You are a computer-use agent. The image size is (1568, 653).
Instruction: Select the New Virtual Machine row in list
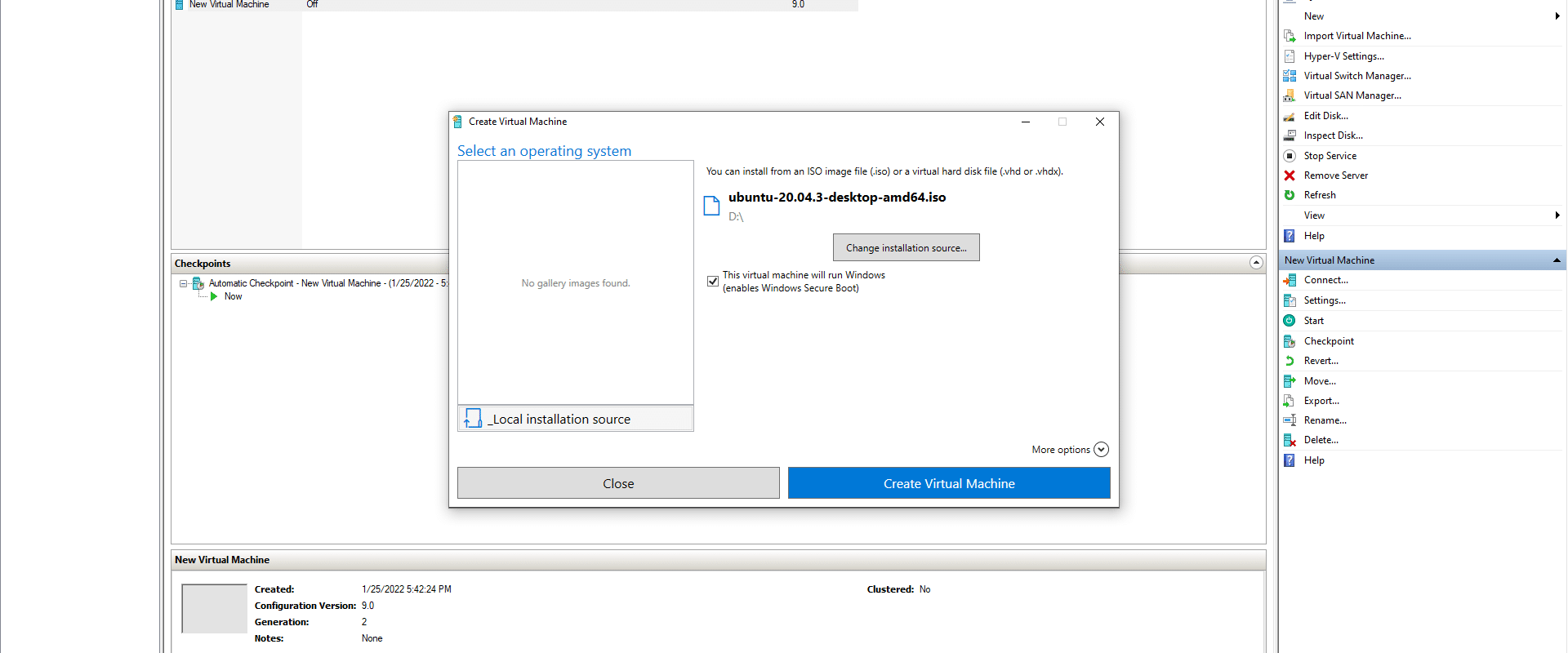point(514,5)
